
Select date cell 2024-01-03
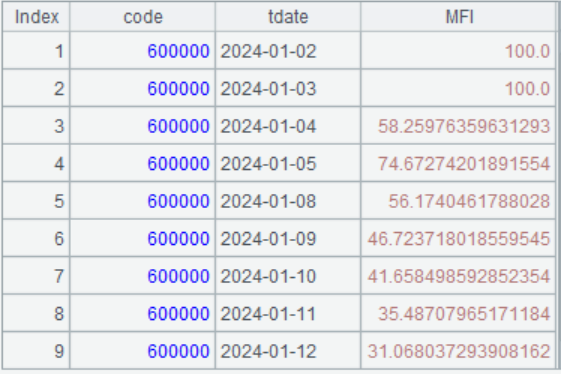click(x=288, y=88)
